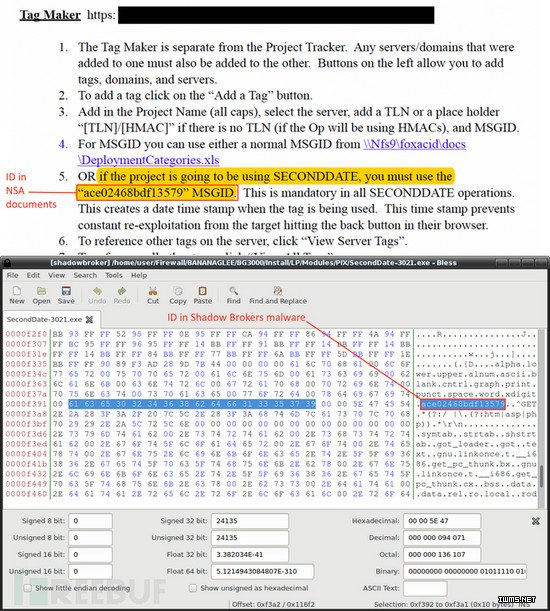The height and width of the screenshot is (611, 550).
Task: Click the Tag Maker heading
Action: 50,15
